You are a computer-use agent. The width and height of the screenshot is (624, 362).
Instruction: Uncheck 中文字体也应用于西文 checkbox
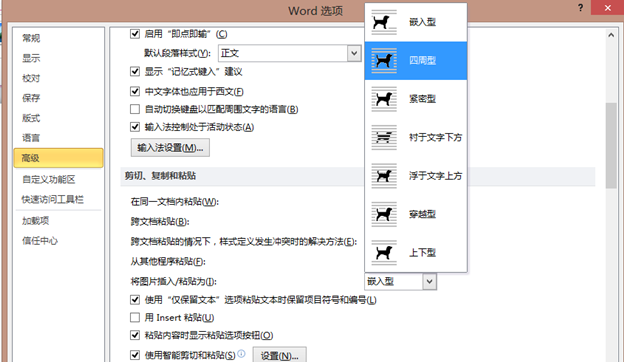[135, 91]
